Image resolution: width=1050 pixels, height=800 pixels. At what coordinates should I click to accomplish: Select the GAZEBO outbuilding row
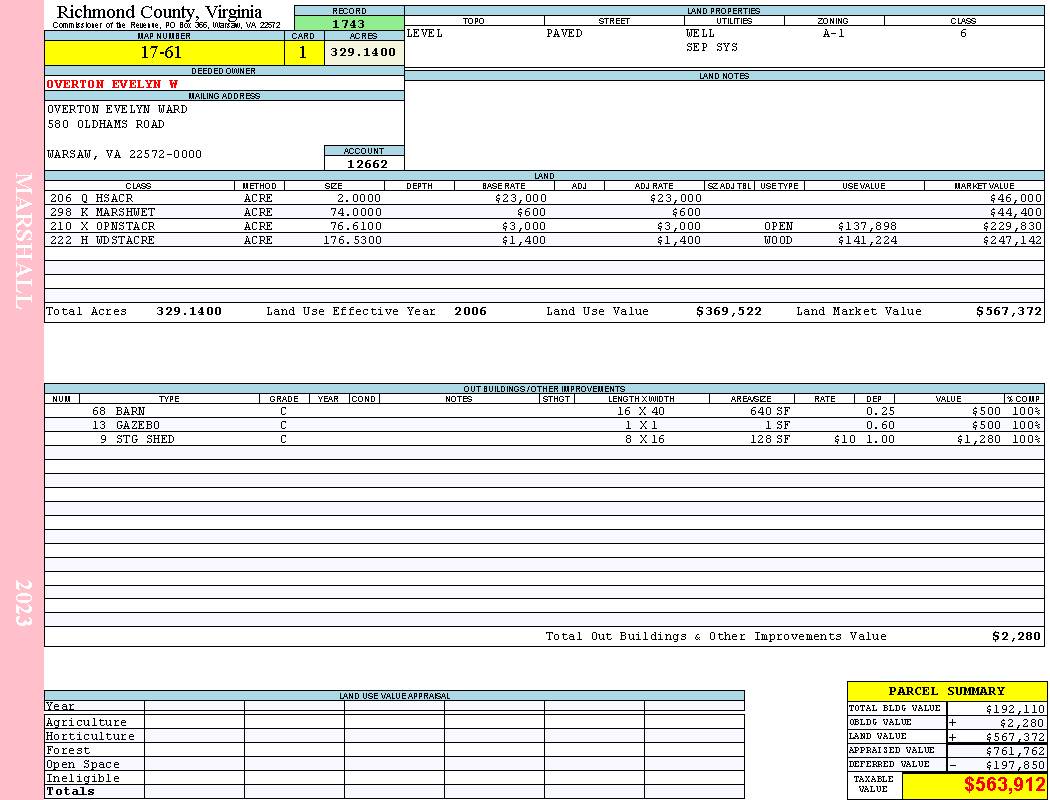[x=544, y=425]
